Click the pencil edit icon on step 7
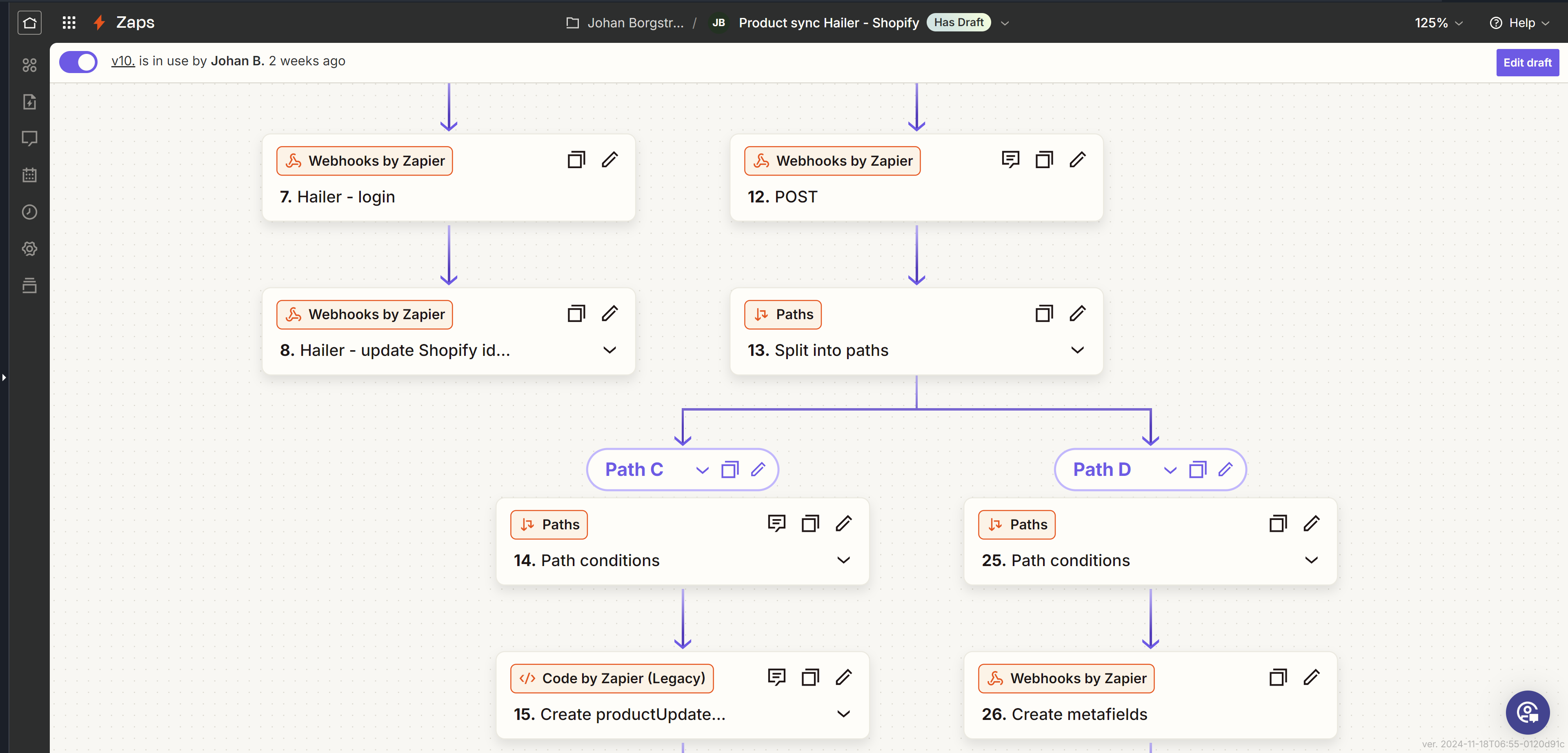Screen dimensions: 1568x753 (609, 160)
